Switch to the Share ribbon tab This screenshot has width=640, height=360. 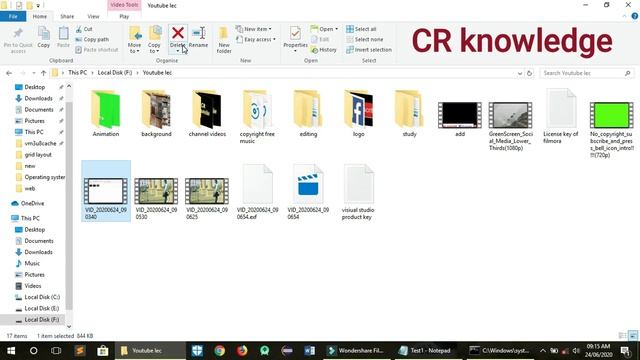click(x=67, y=17)
